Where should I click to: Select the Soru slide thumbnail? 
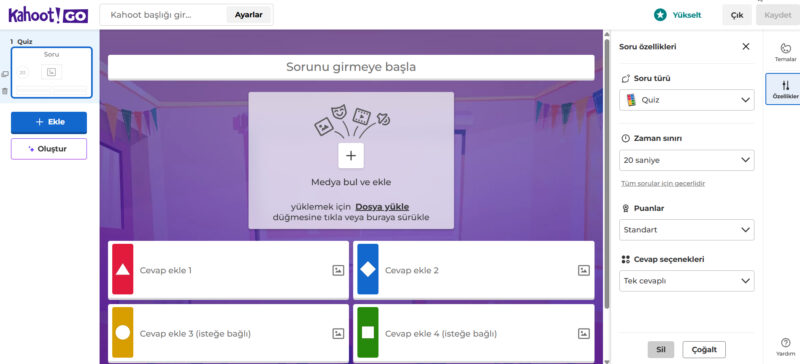[52, 72]
